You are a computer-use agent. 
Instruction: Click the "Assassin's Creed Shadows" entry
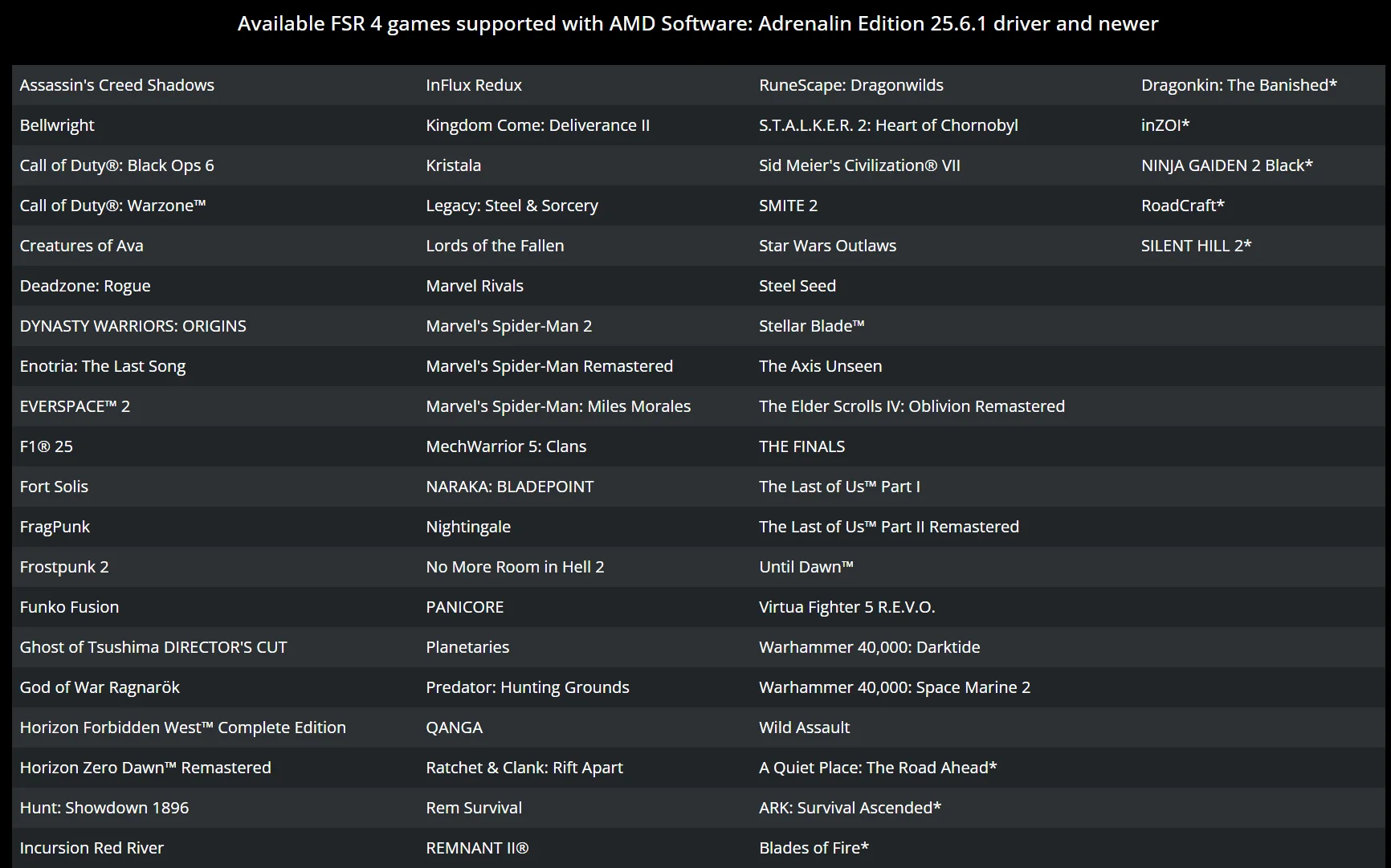[117, 85]
